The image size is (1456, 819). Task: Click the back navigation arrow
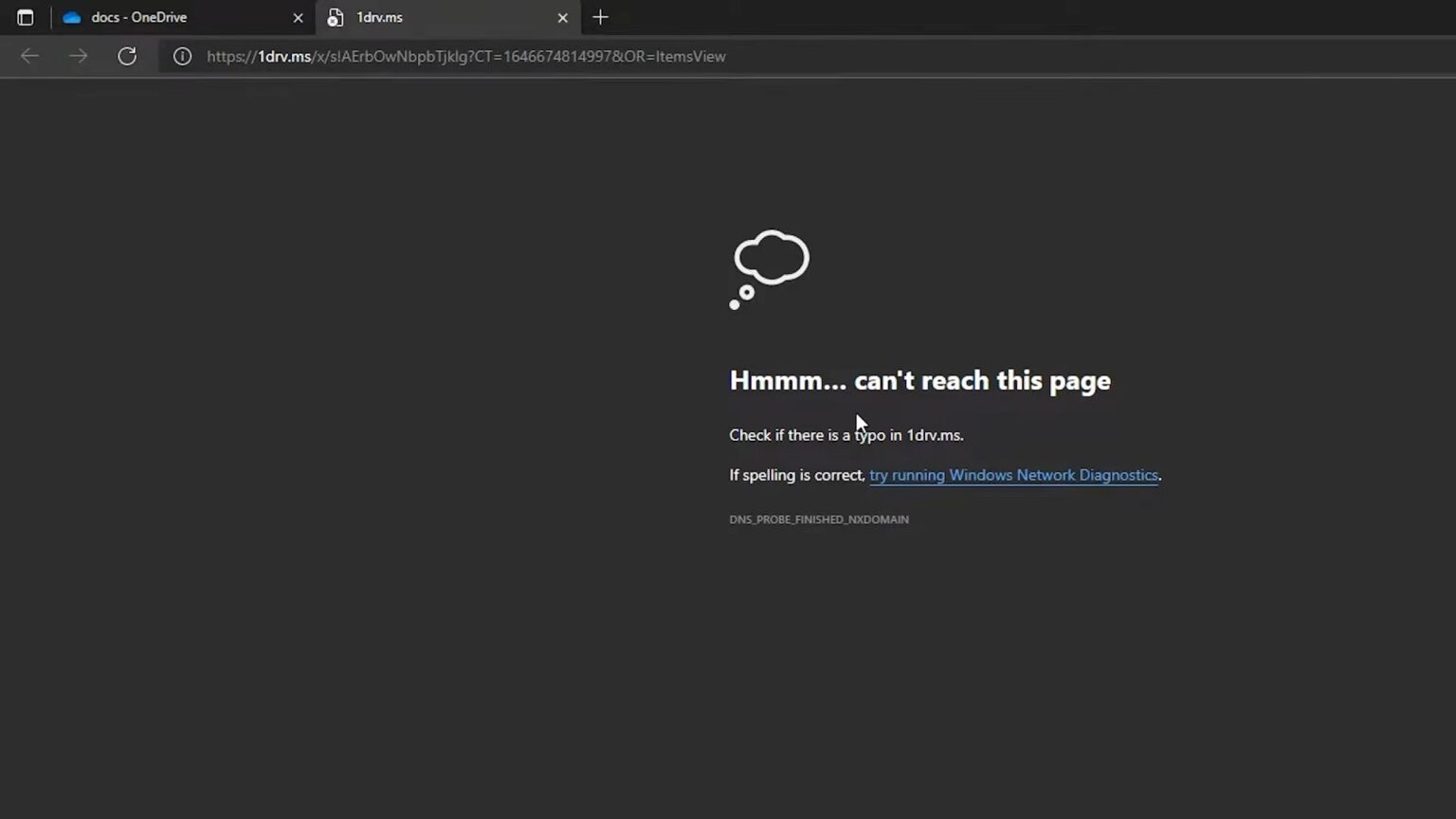point(29,56)
